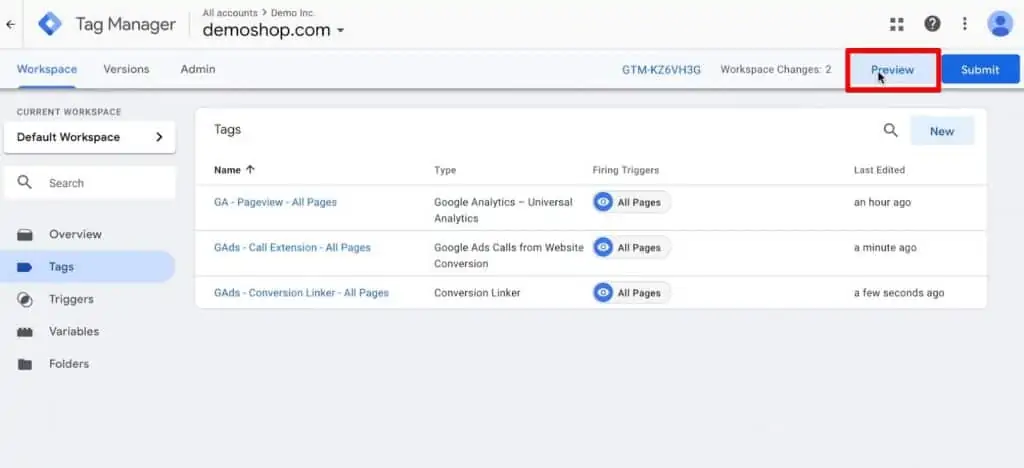Screen dimensions: 1024x468
Task: Click the eye icon in GA Pageview trigger
Action: [603, 202]
